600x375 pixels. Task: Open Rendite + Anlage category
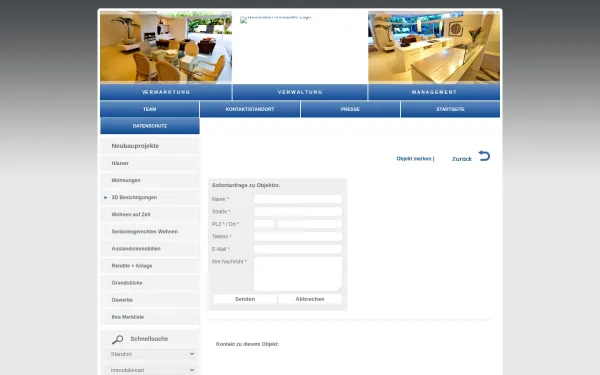[x=150, y=266]
